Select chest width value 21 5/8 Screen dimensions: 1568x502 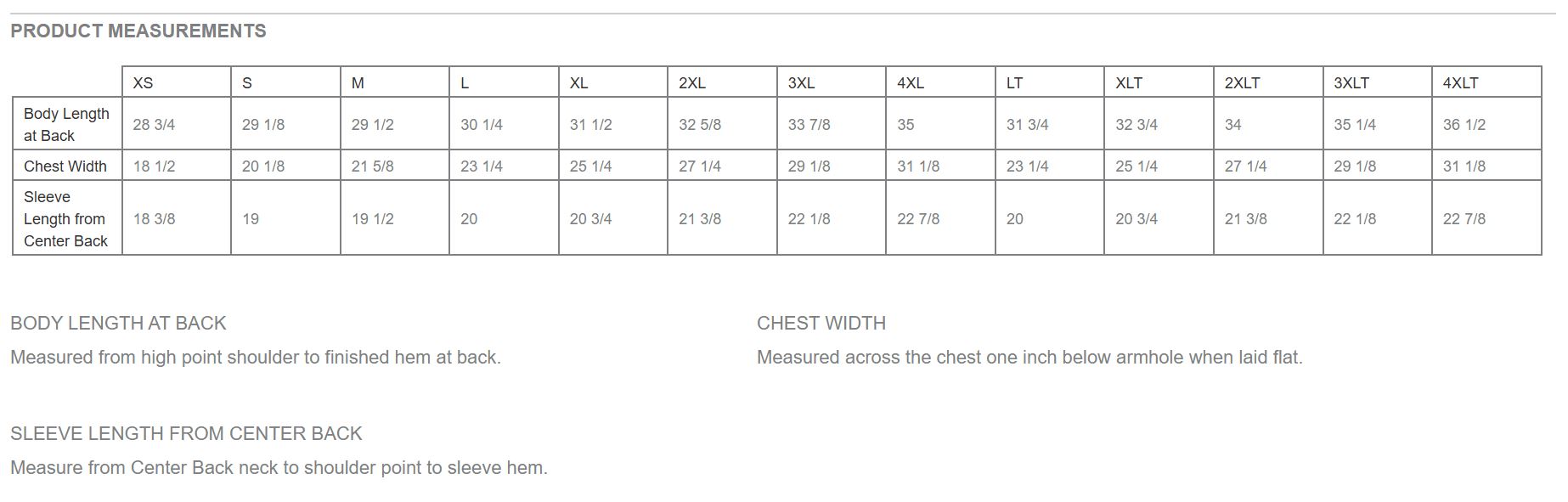click(x=395, y=166)
